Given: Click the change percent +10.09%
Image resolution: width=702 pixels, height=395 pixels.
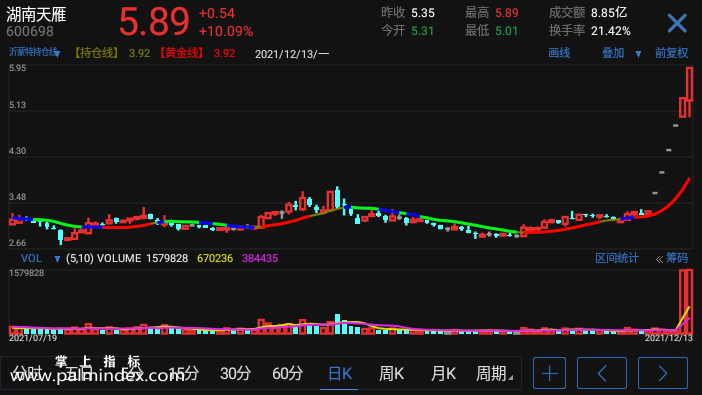Looking at the screenshot, I should pyautogui.click(x=226, y=31).
